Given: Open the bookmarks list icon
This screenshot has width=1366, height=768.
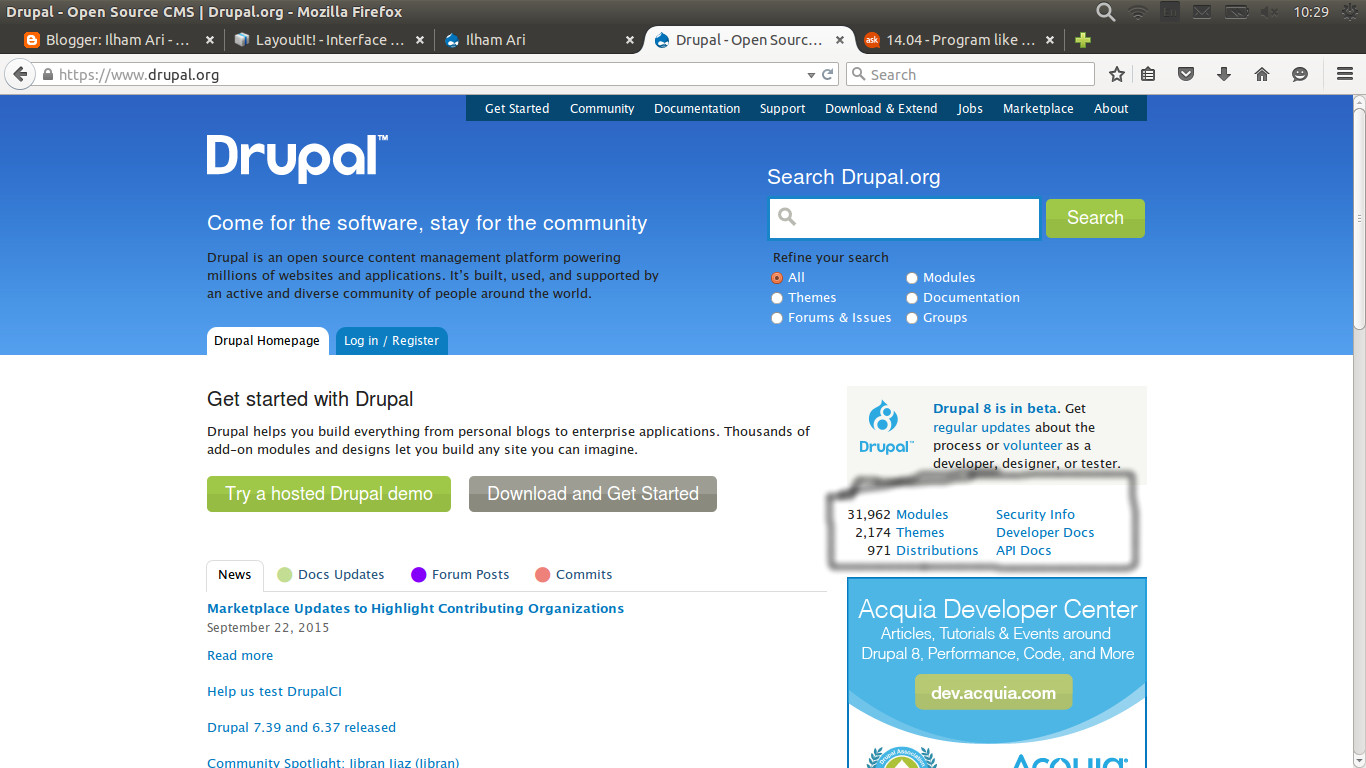Looking at the screenshot, I should tap(1149, 74).
